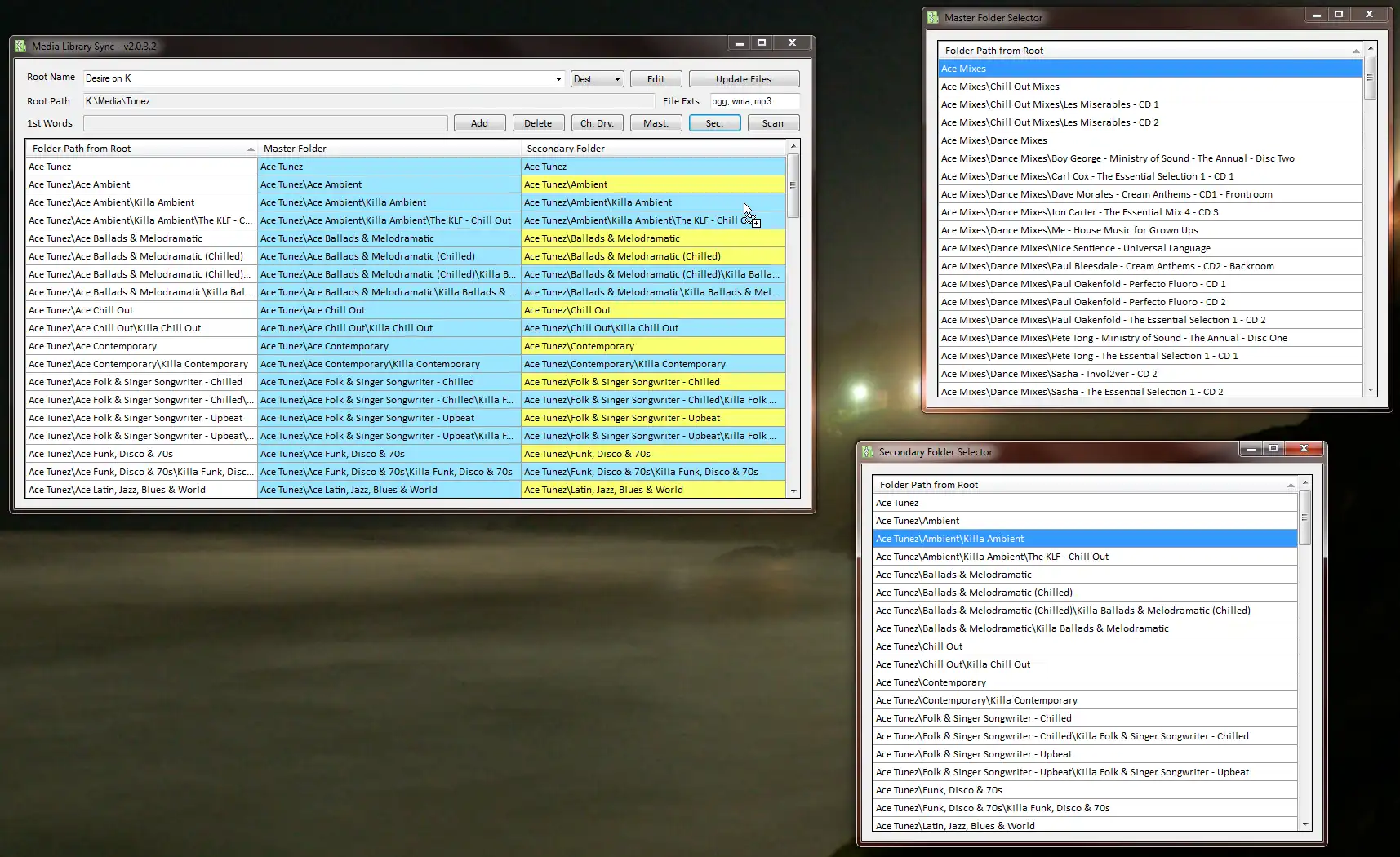1400x857 pixels.
Task: Select Ace Tunez\Chill Out in Secondary Selector
Action: coord(1085,646)
